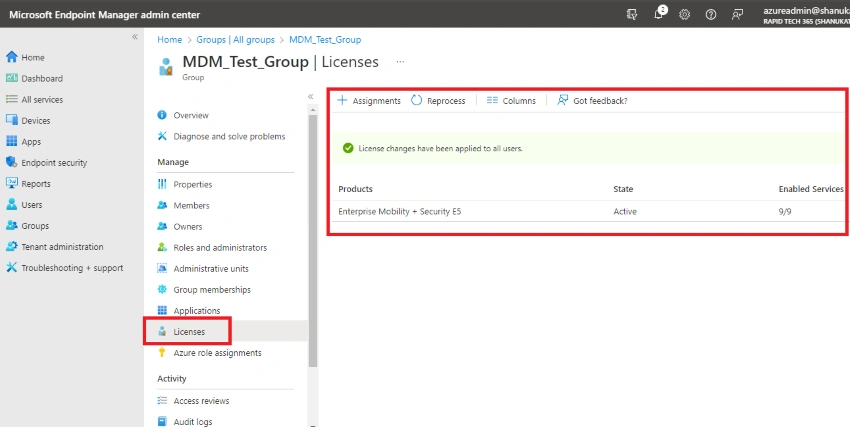
Task: Open the Settings gear icon
Action: click(685, 15)
